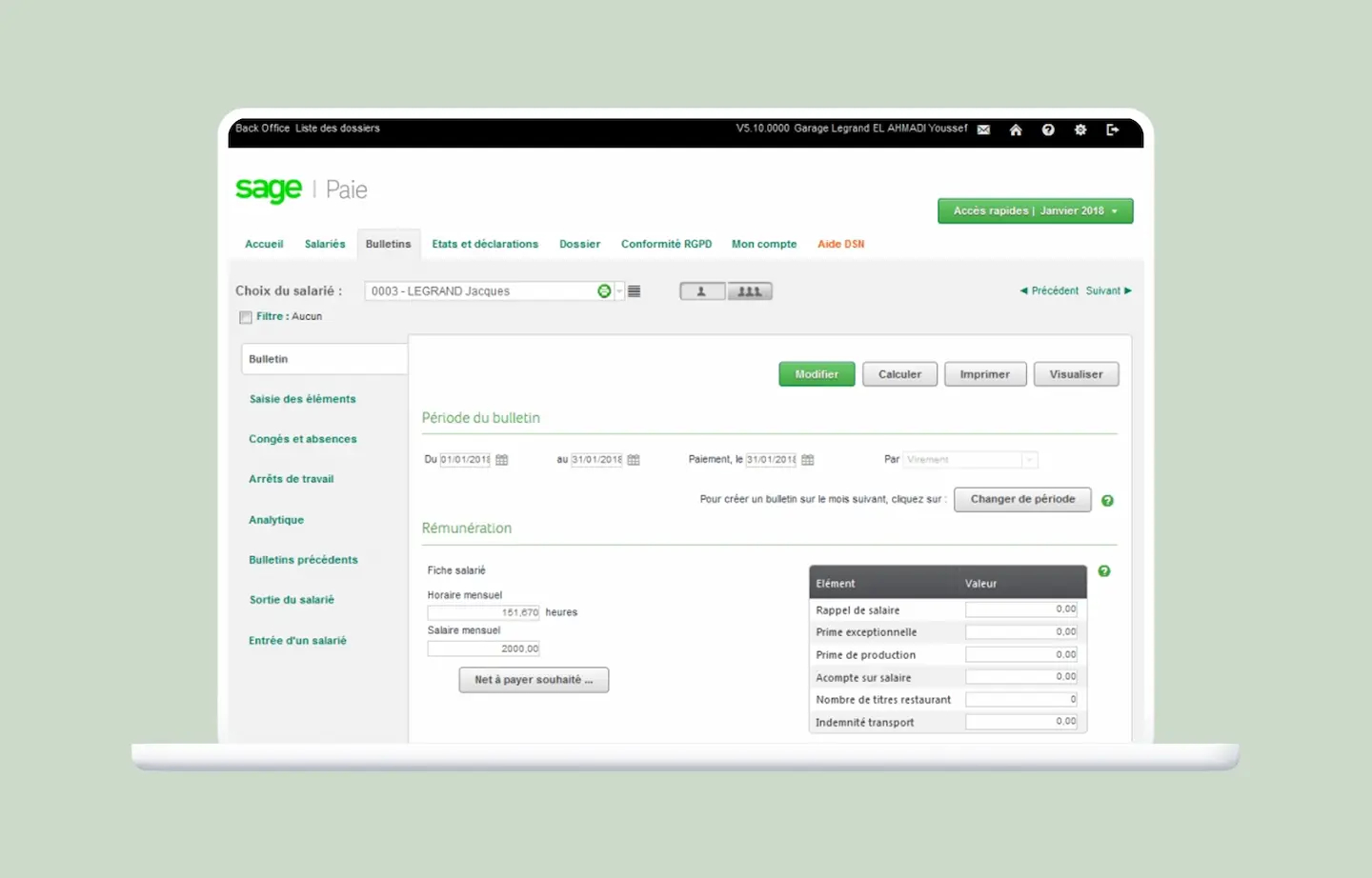Click the au end date field
This screenshot has width=1372, height=878.
click(596, 460)
